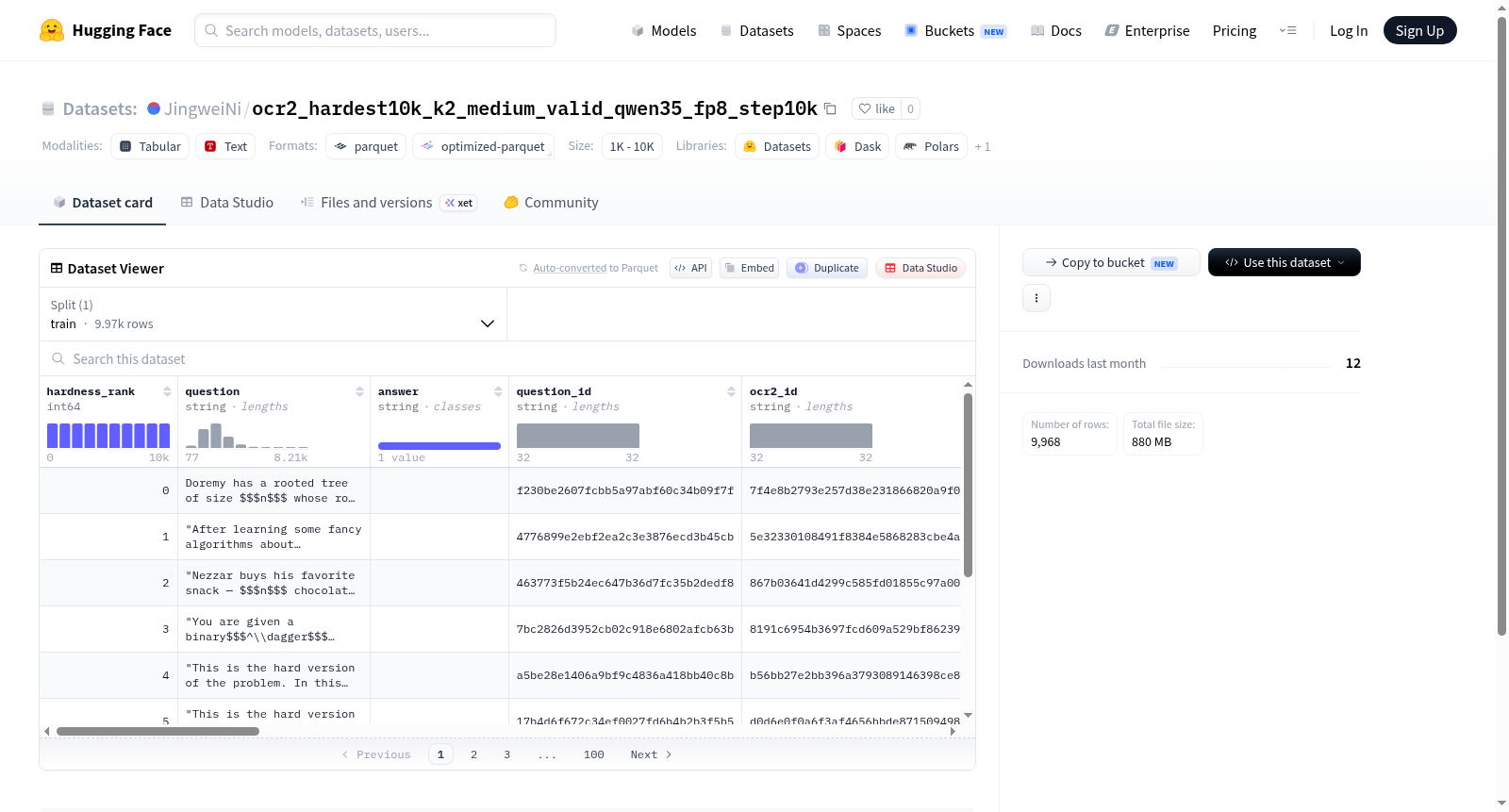Select the question cell starting 'Doremy has a rooted tree'
This screenshot has width=1509, height=812.
274,490
